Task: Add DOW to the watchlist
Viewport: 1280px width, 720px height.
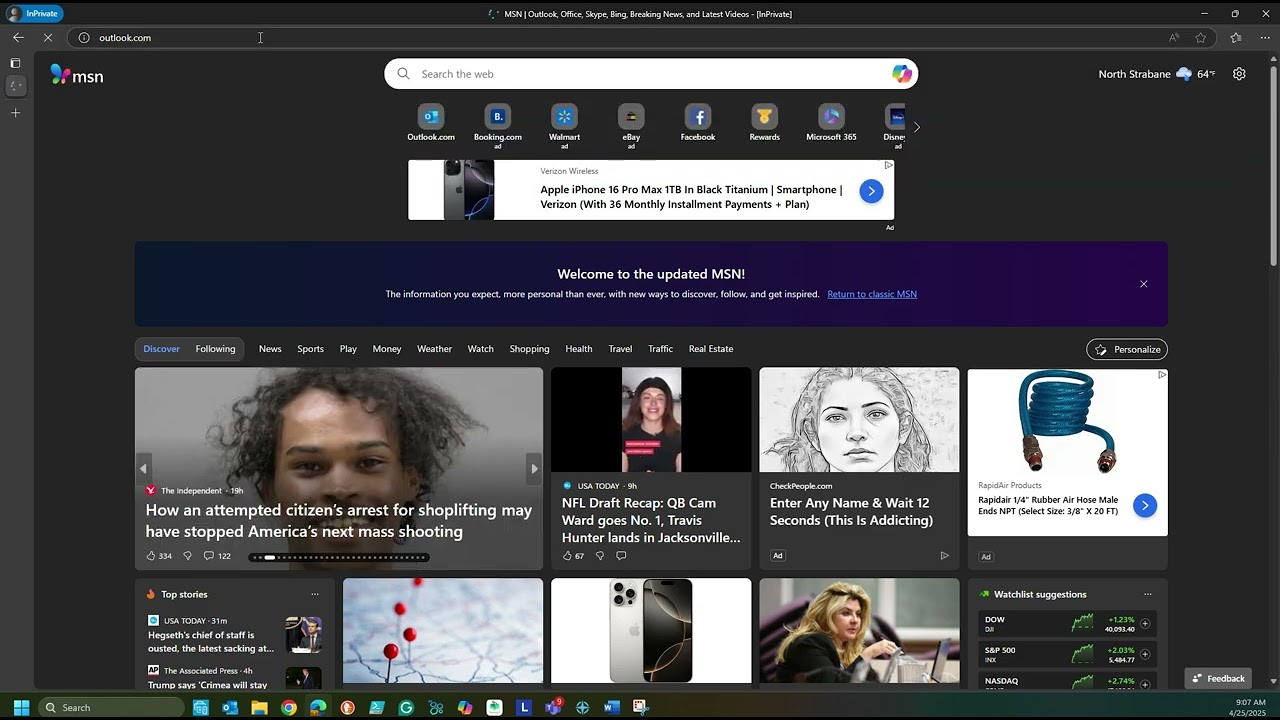Action: [1145, 624]
